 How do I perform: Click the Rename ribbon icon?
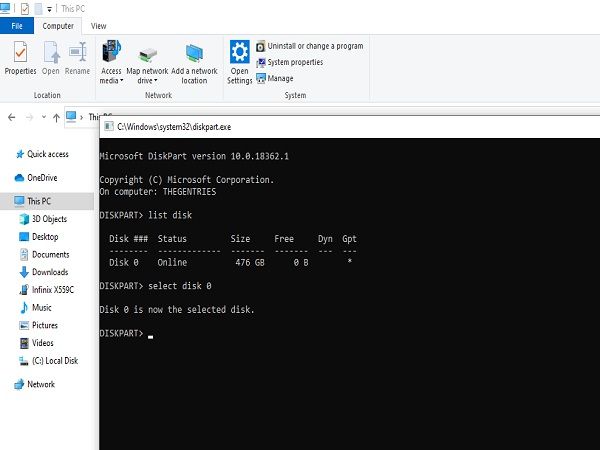pyautogui.click(x=77, y=58)
